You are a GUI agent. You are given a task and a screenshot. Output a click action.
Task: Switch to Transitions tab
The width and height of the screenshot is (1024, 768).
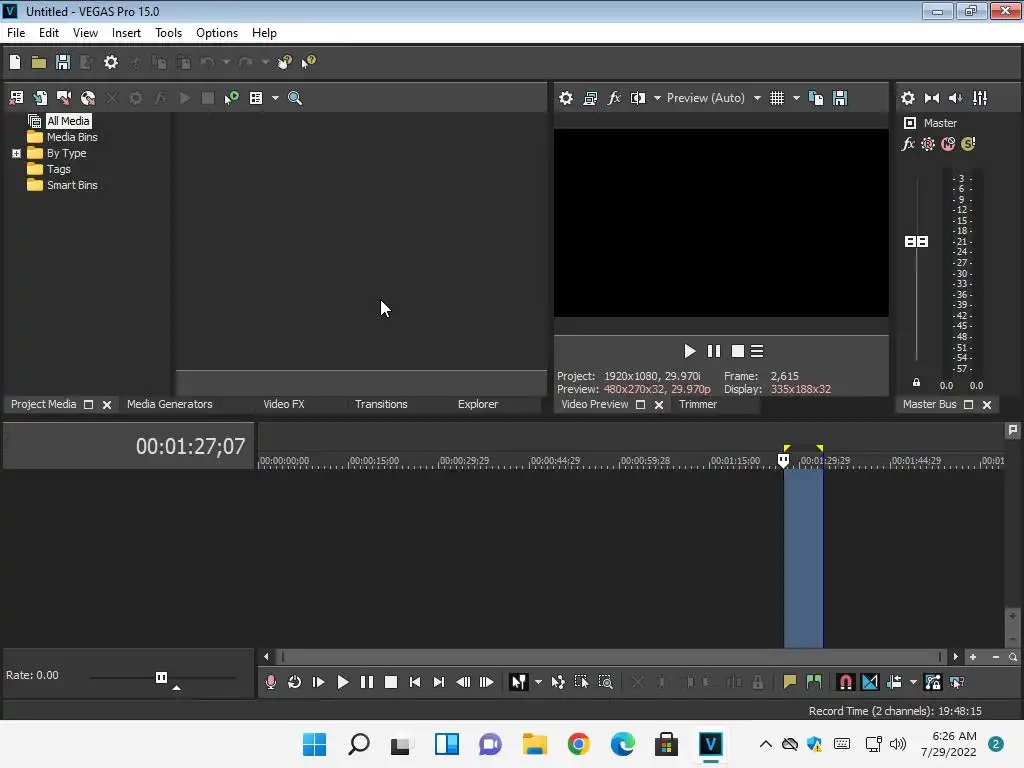coord(381,404)
